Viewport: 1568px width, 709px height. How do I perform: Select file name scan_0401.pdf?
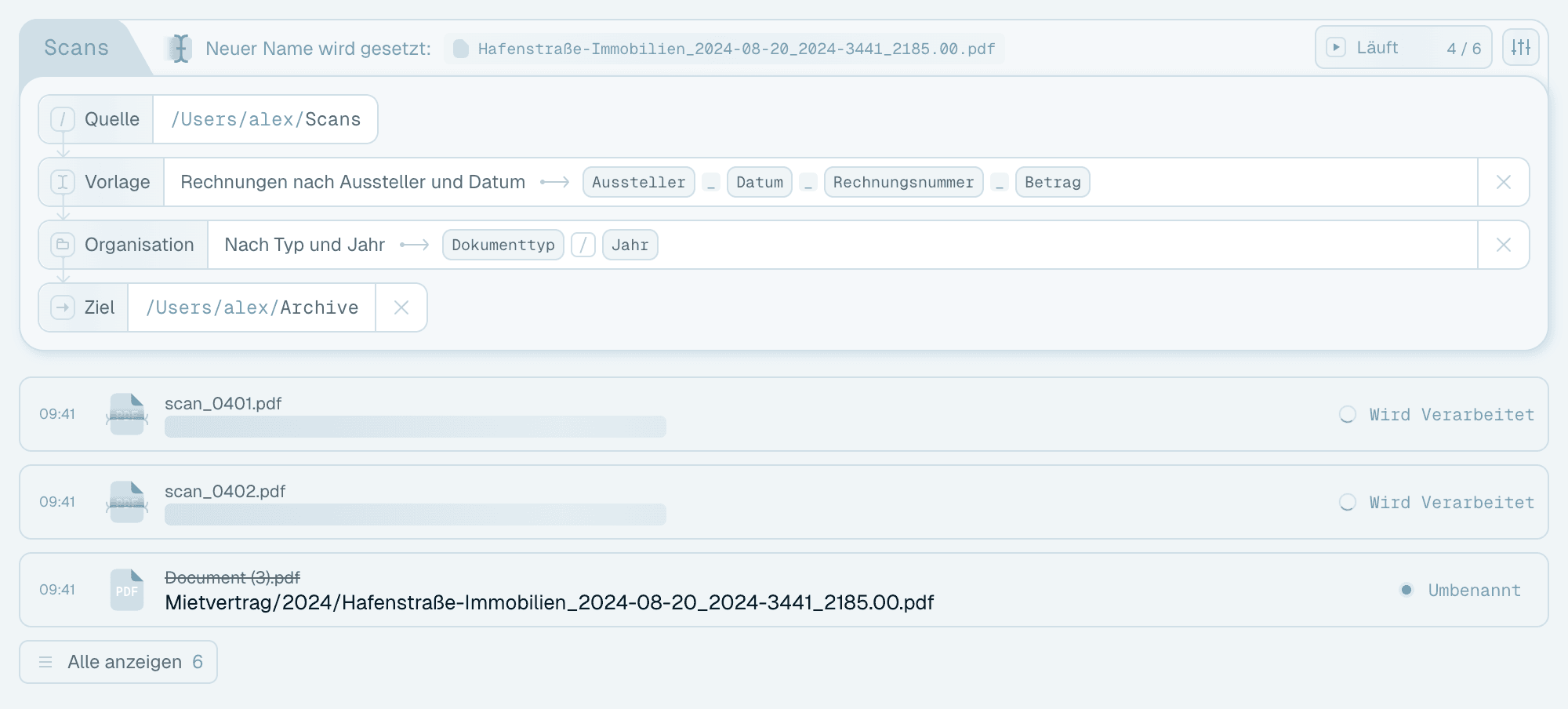[x=223, y=403]
